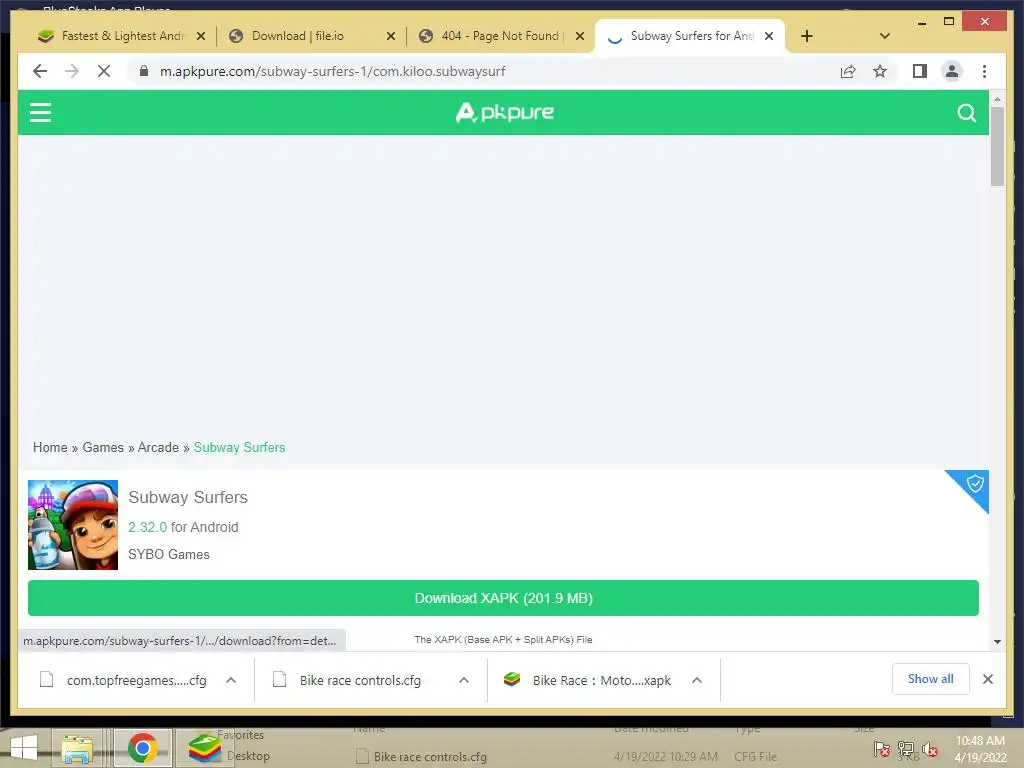Click Games breadcrumb link
The width and height of the screenshot is (1024, 768).
[x=103, y=447]
